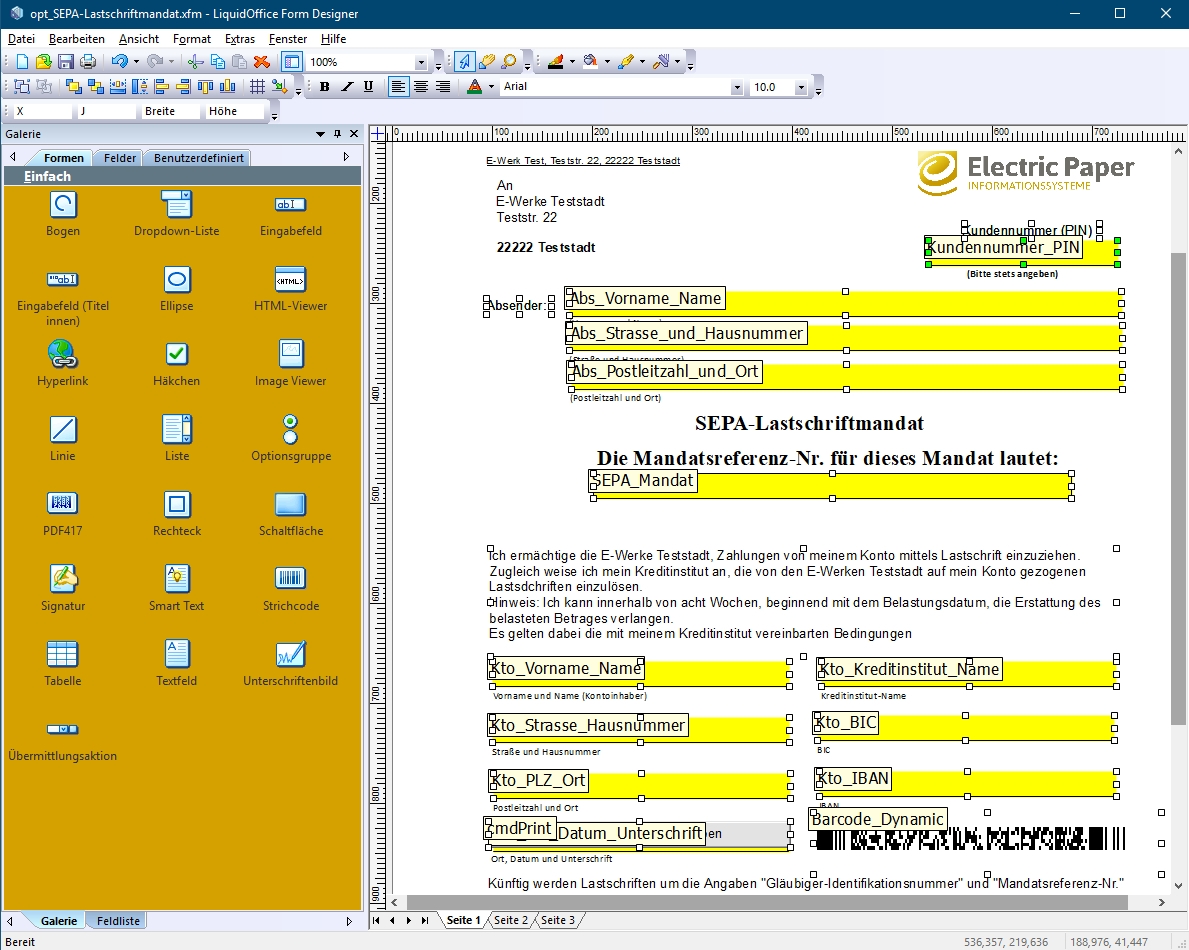Pick the PDF417 barcode gallery item
Image resolution: width=1189 pixels, height=950 pixels.
(x=63, y=515)
